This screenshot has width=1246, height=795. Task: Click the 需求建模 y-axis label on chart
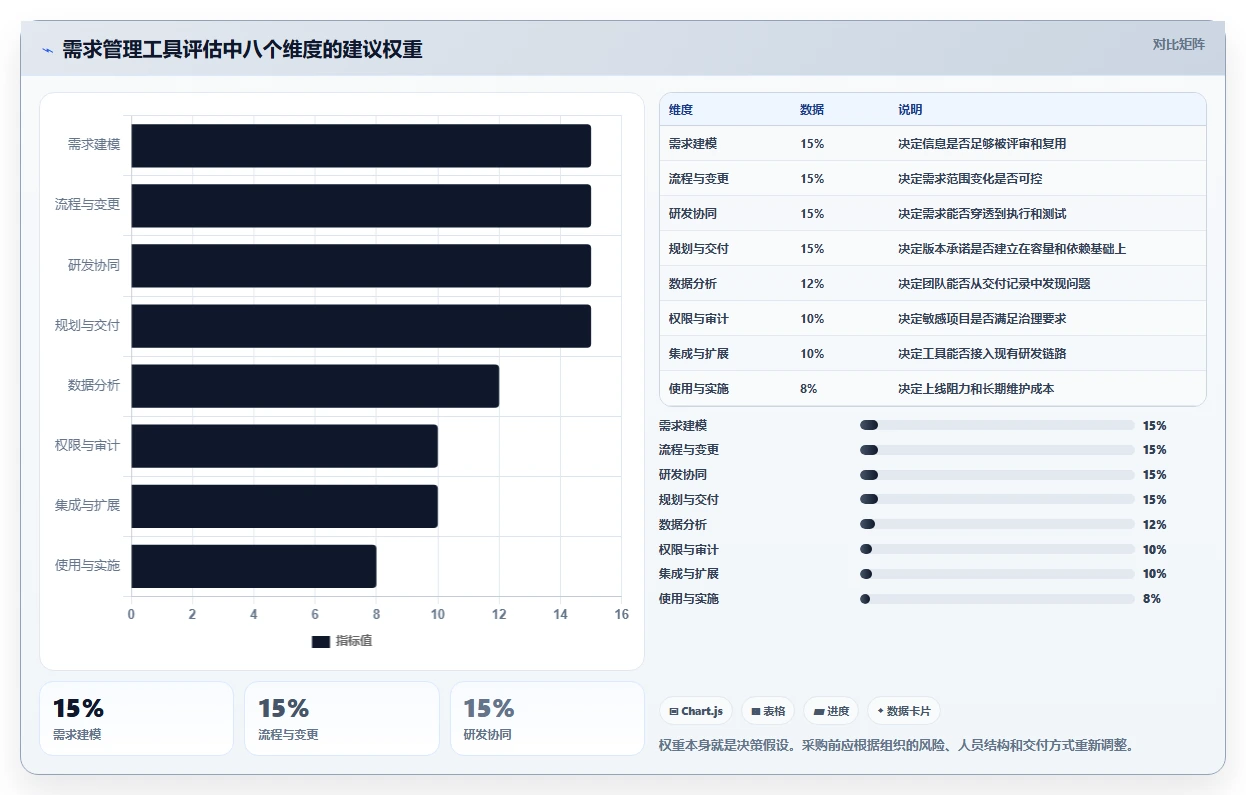94,145
